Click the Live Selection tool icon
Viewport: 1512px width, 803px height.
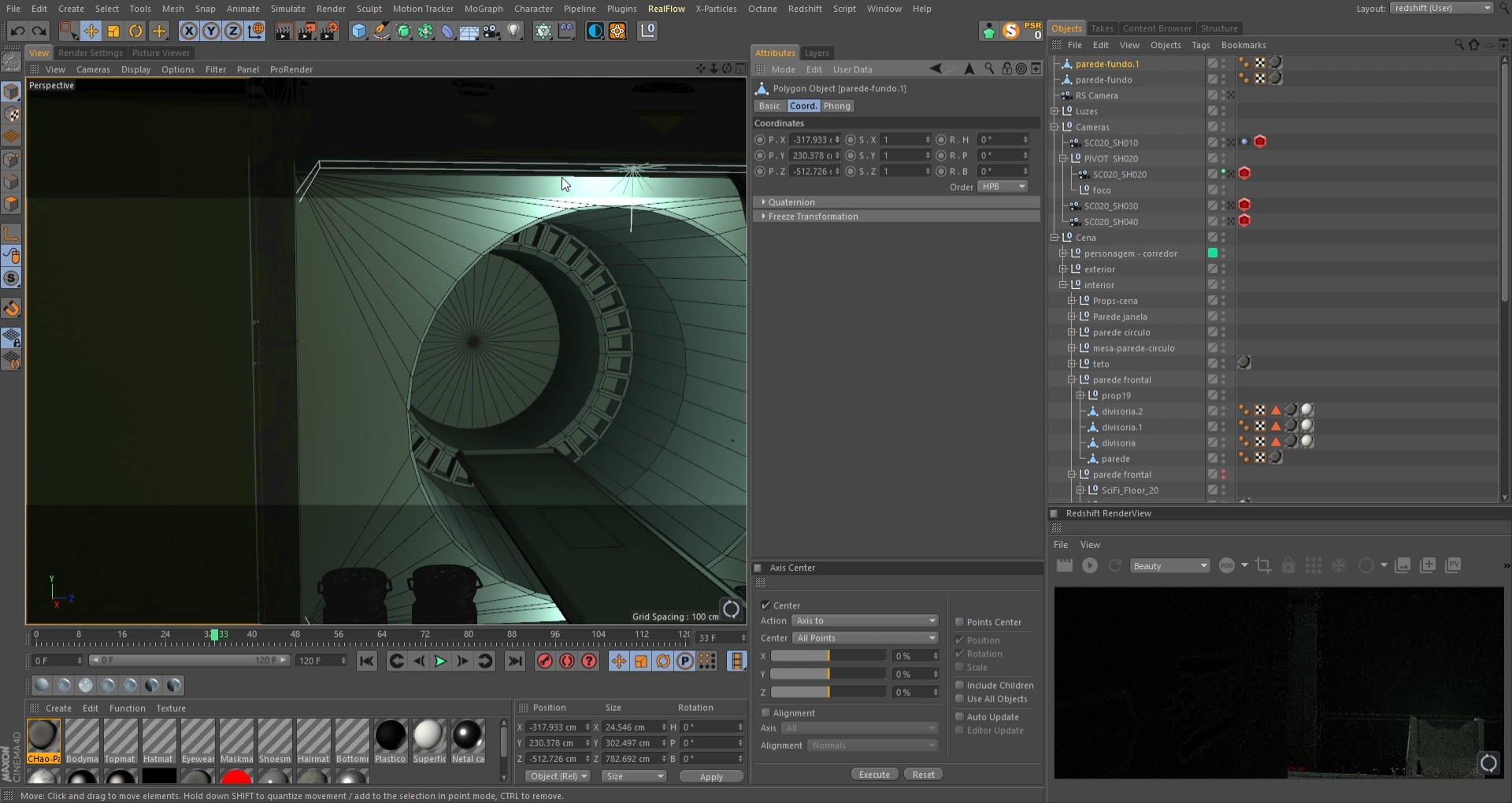[69, 31]
